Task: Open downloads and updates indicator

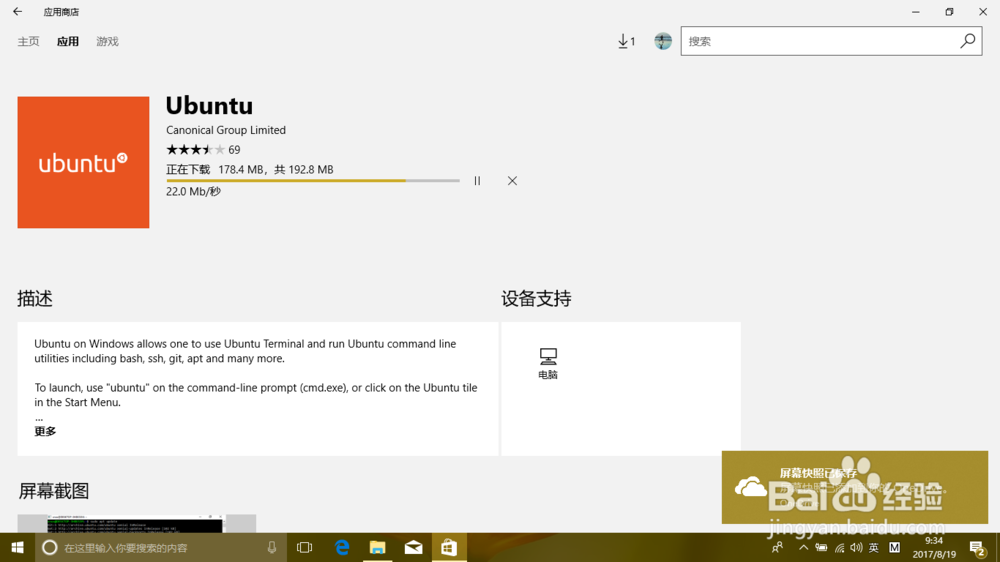Action: [626, 41]
